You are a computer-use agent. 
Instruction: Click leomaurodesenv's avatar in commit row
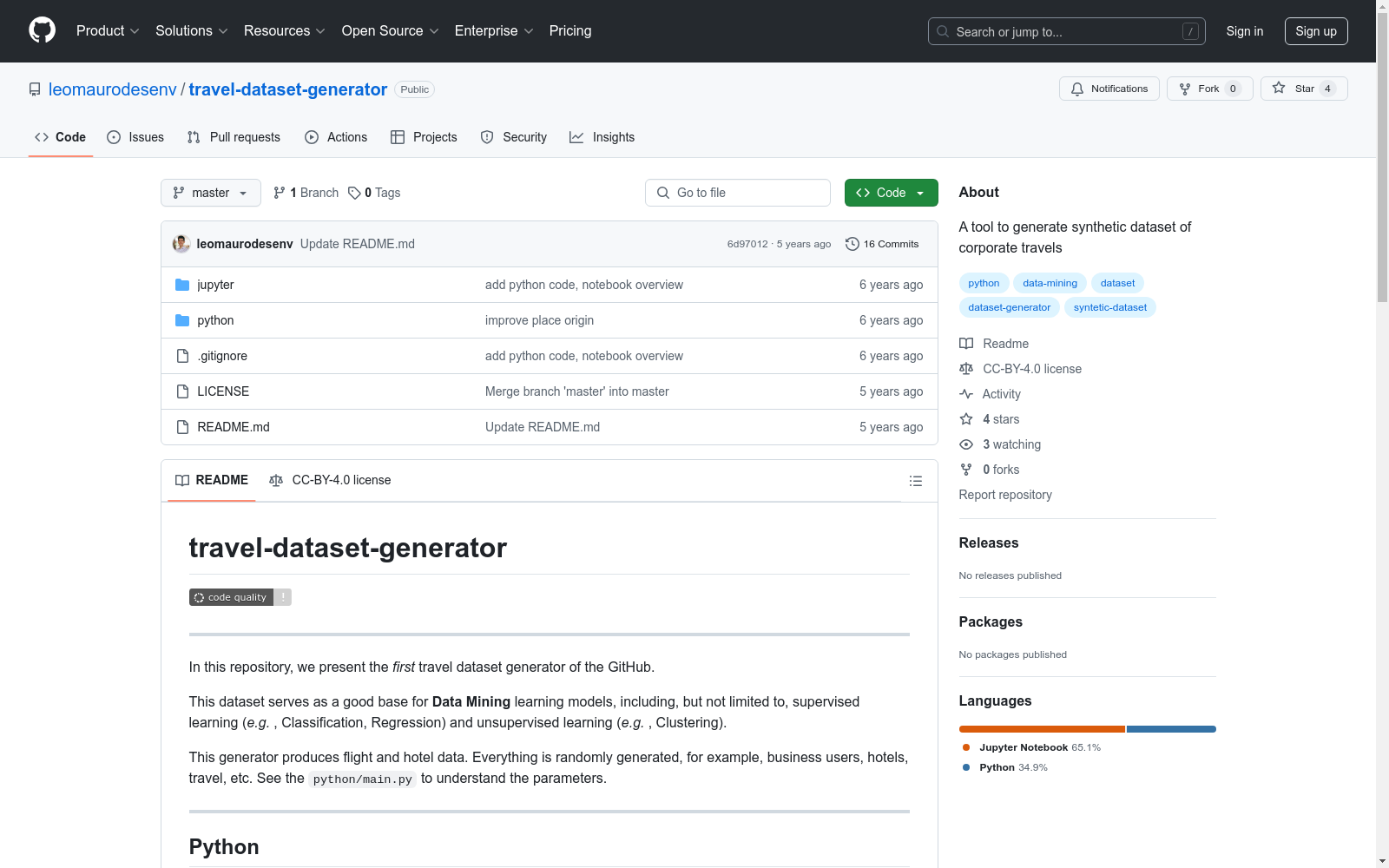click(181, 244)
